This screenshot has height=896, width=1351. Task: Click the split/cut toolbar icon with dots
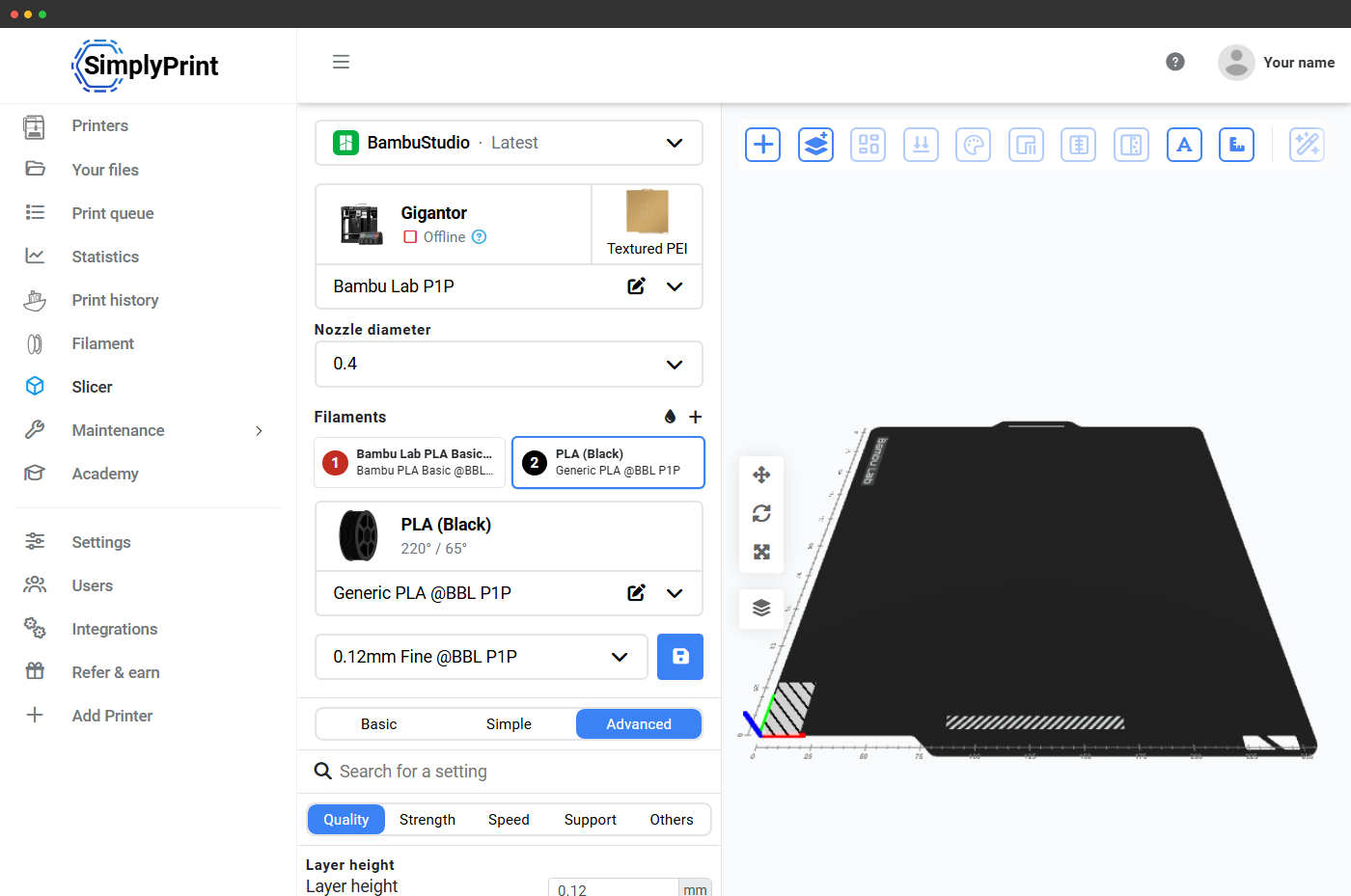click(x=1131, y=145)
